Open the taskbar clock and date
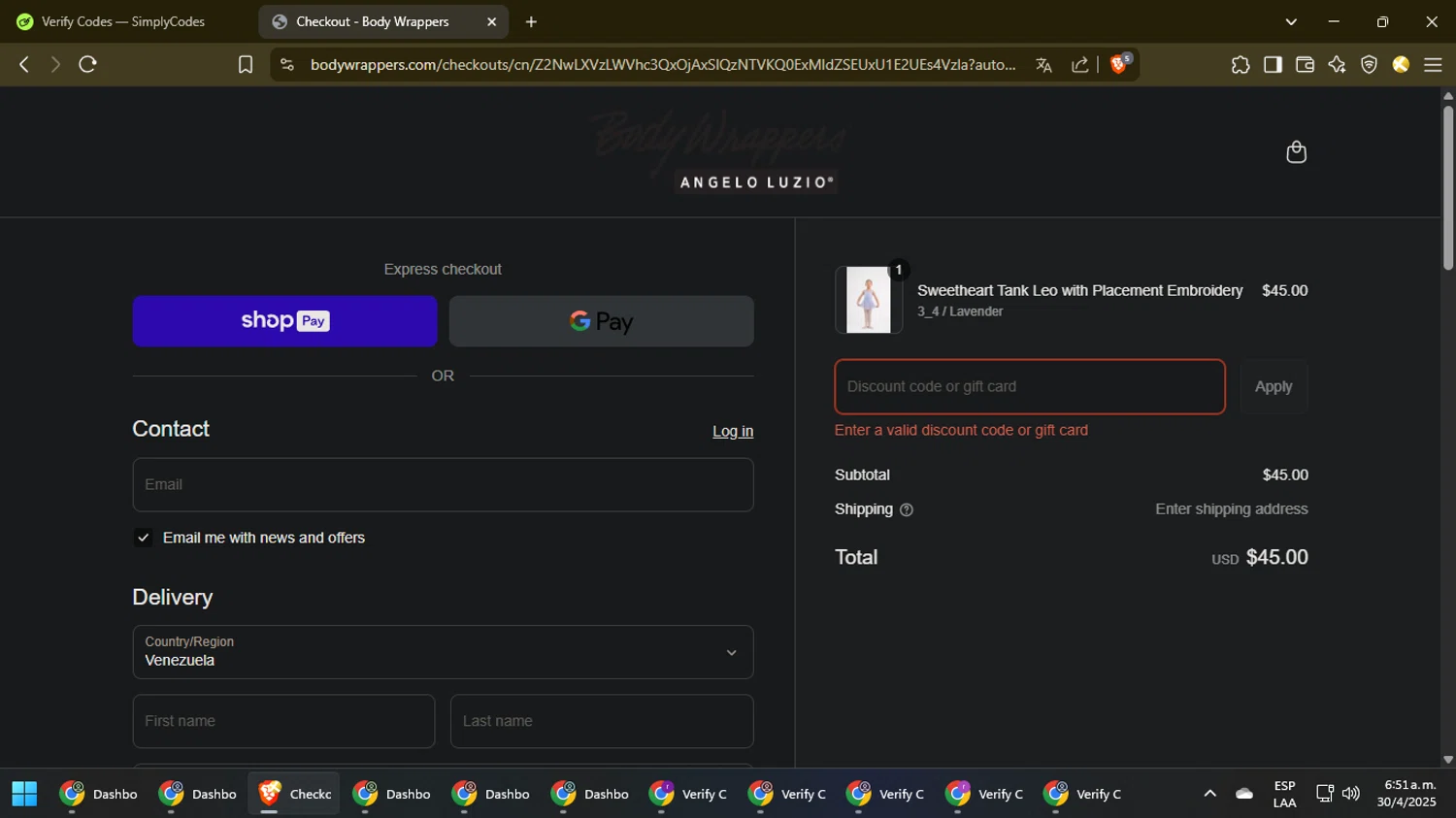The width and height of the screenshot is (1456, 818). click(1406, 794)
